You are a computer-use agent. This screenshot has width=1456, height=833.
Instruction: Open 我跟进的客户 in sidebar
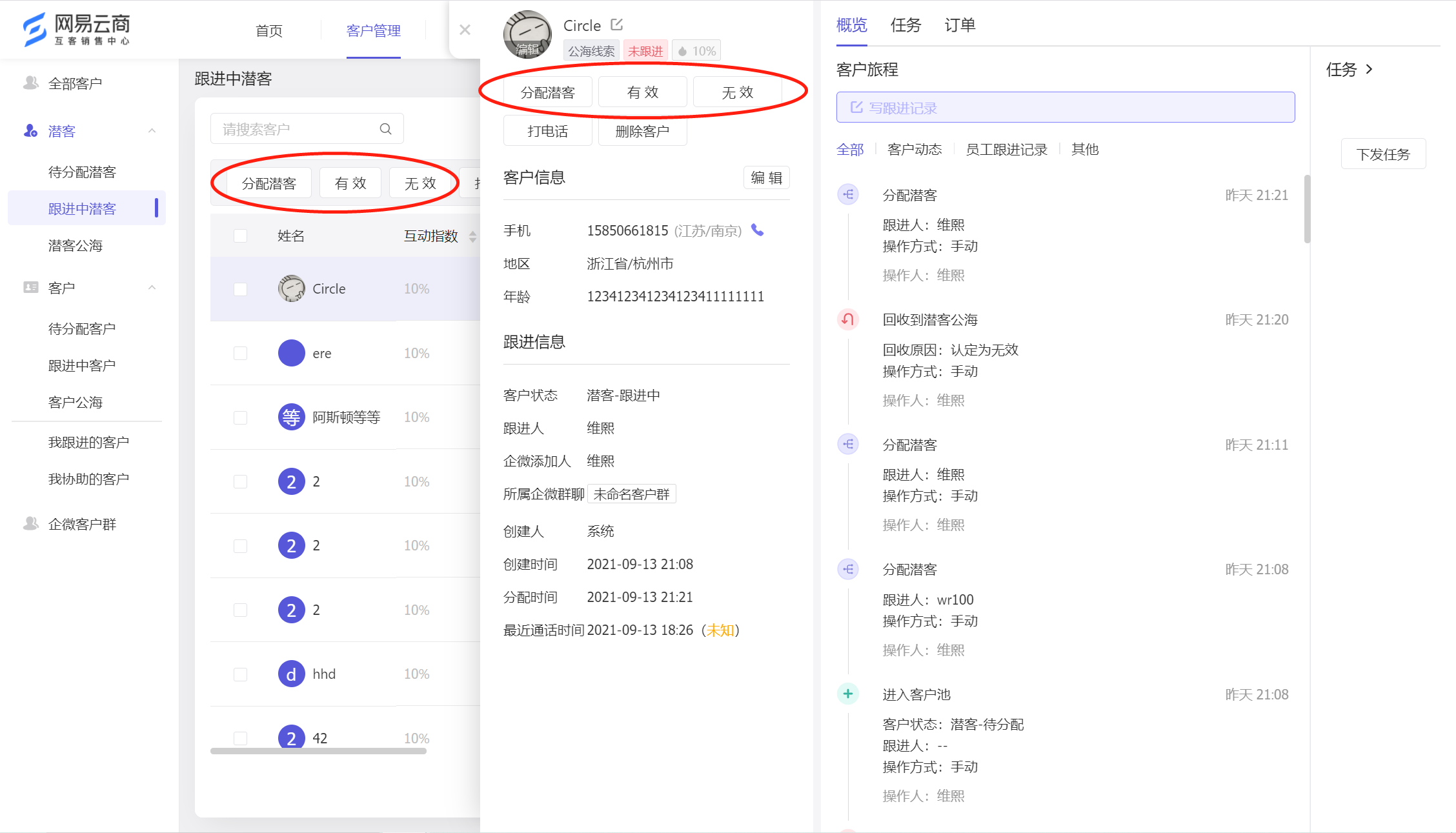88,442
